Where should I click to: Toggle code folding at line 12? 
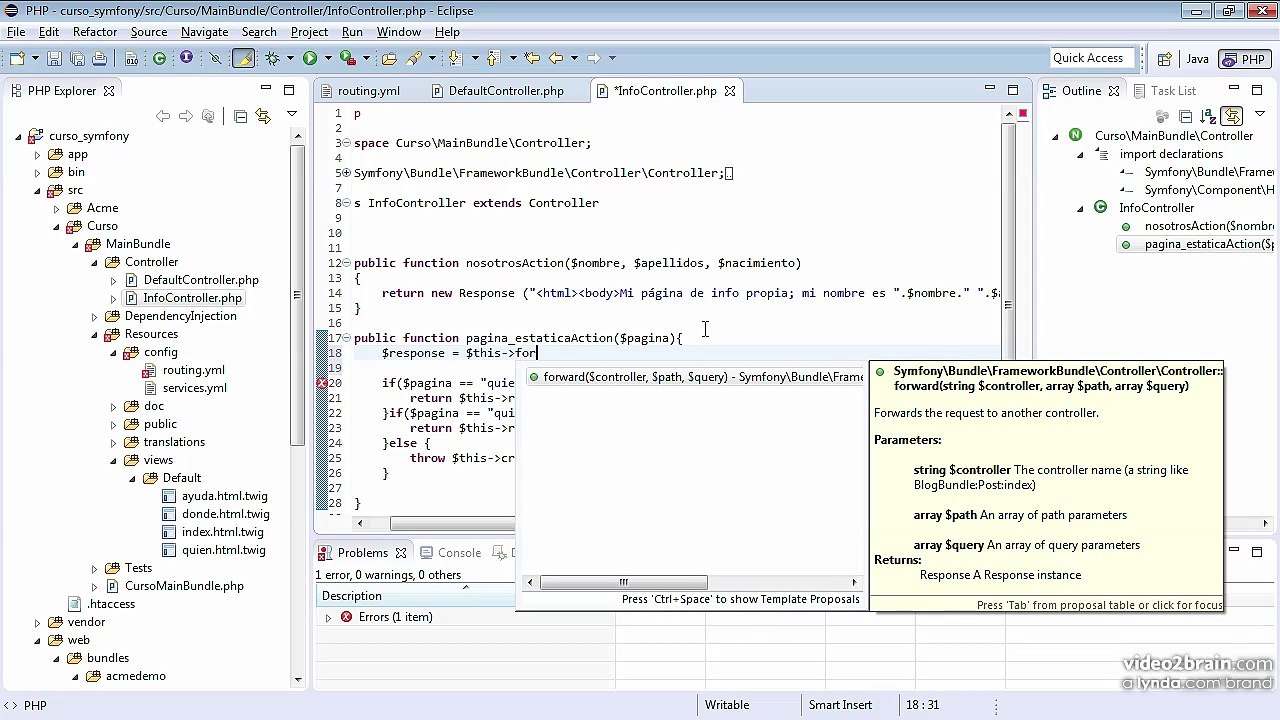(346, 263)
